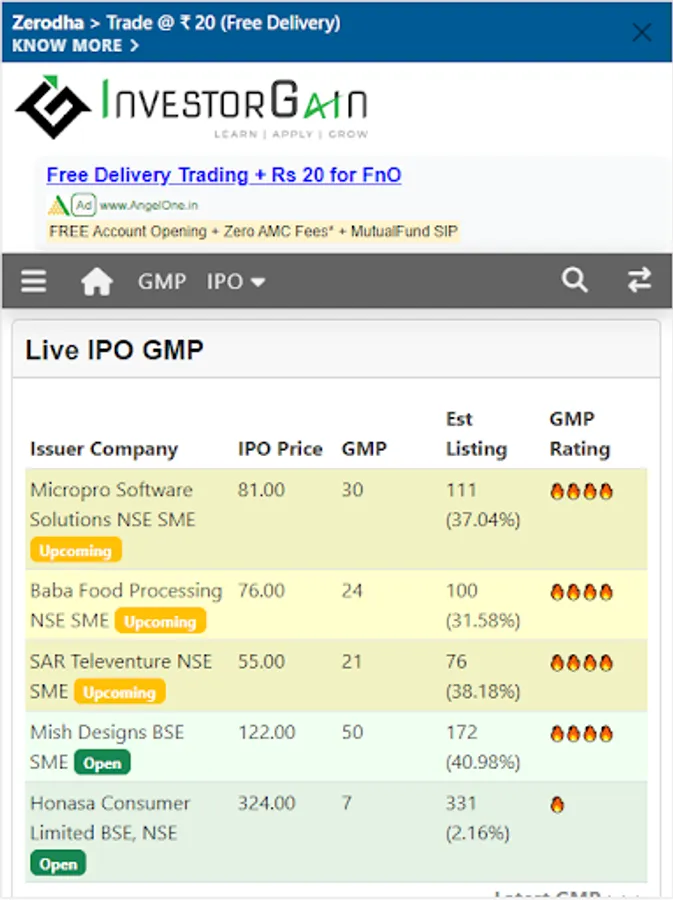Select GMP value 50
Viewport: 673px width, 900px height.
[352, 732]
